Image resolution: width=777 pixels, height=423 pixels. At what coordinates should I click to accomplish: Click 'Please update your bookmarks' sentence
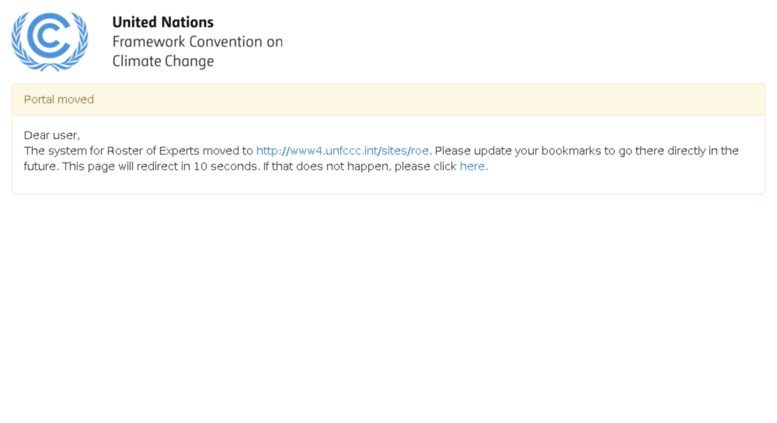pyautogui.click(x=517, y=151)
